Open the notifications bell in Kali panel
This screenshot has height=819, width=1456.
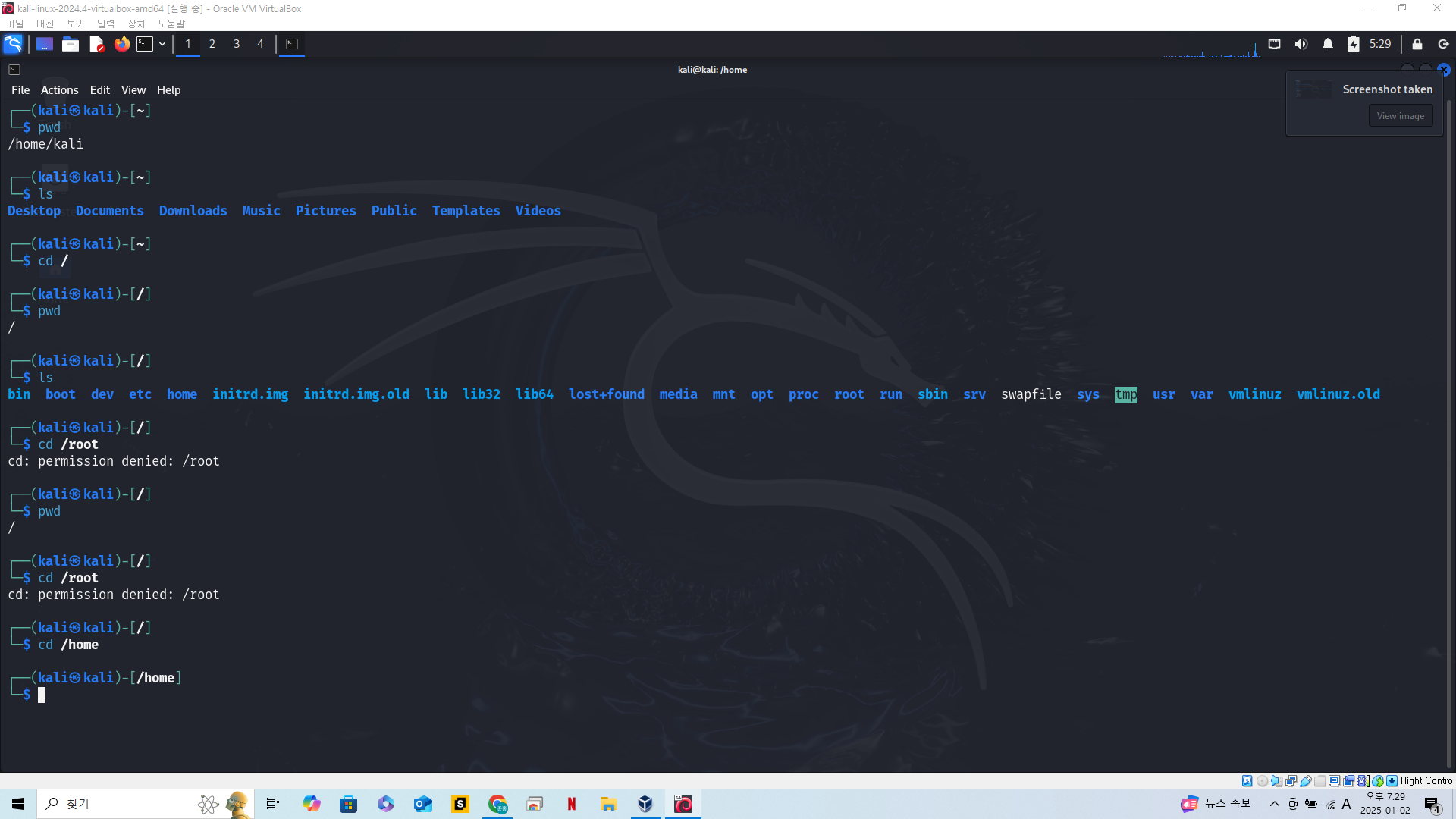pos(1327,44)
